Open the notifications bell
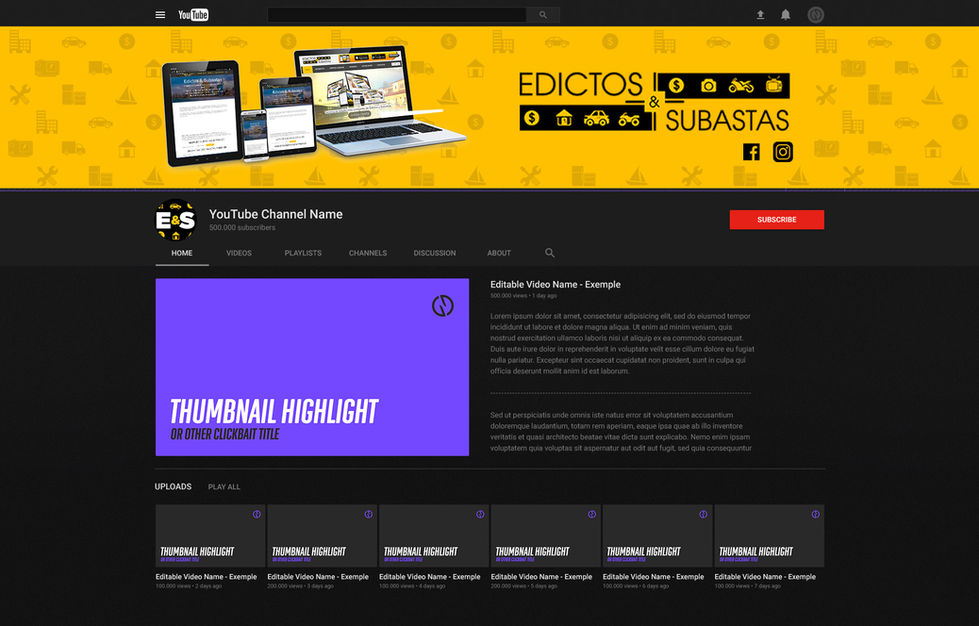This screenshot has height=626, width=979. coord(785,14)
